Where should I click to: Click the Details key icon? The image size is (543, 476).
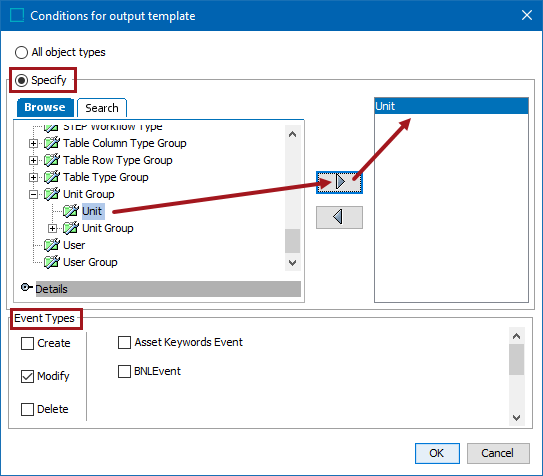tap(26, 287)
